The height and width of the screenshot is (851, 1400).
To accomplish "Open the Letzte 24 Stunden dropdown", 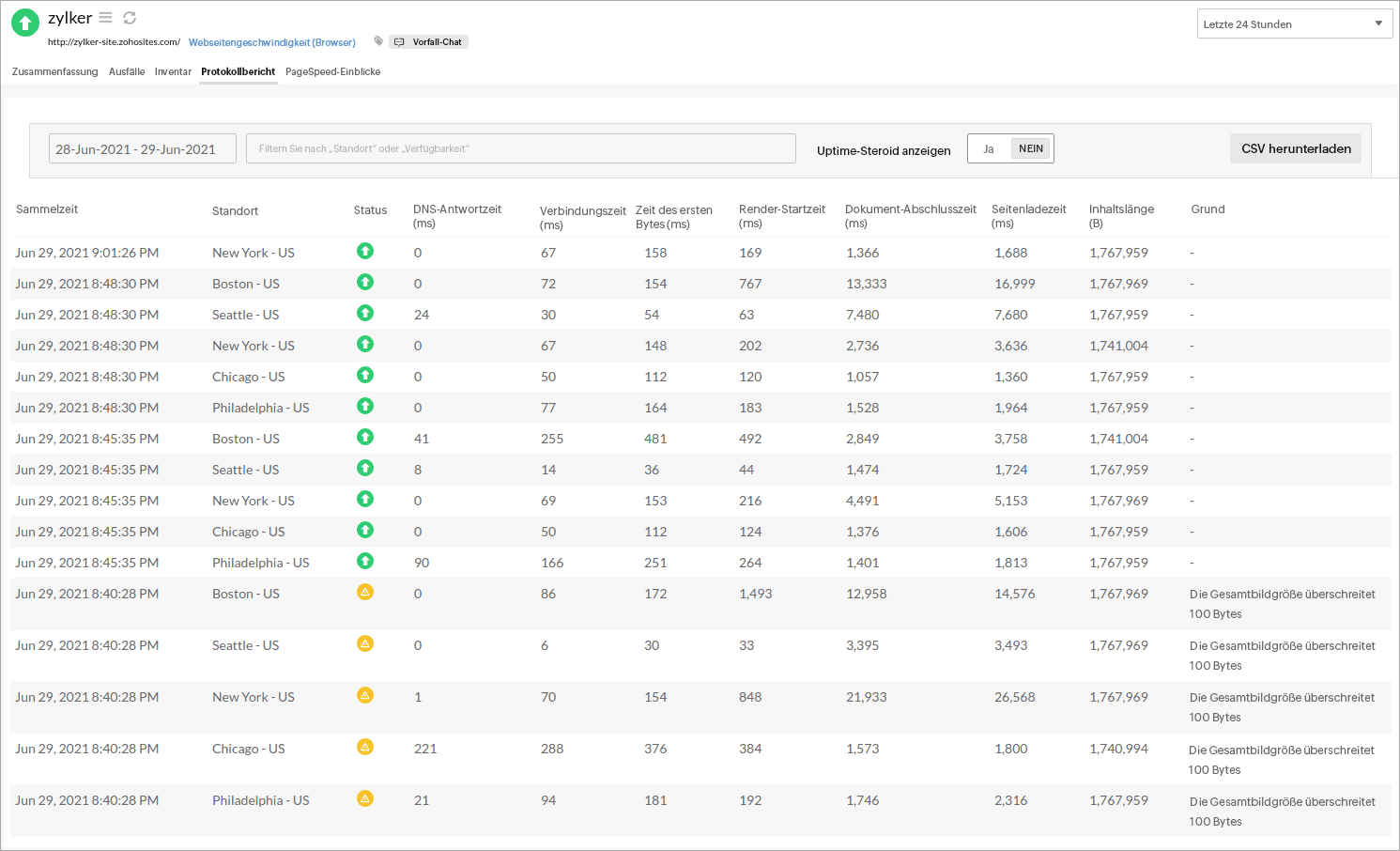I will pyautogui.click(x=1294, y=23).
